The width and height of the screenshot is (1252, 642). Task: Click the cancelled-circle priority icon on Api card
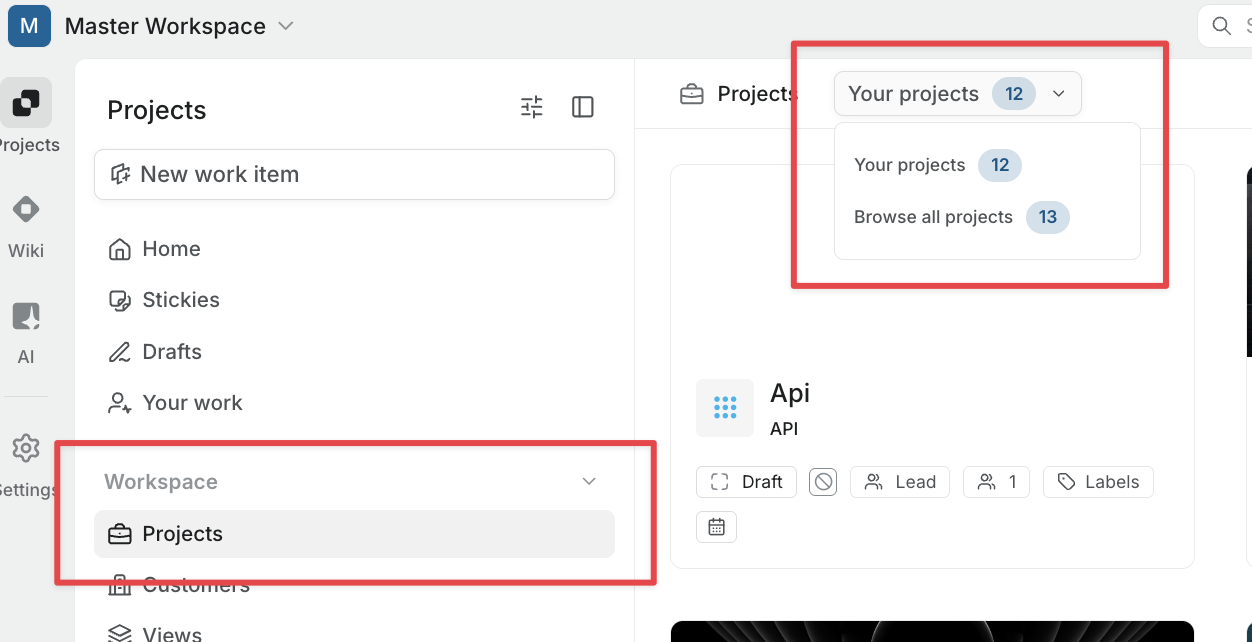click(x=823, y=482)
